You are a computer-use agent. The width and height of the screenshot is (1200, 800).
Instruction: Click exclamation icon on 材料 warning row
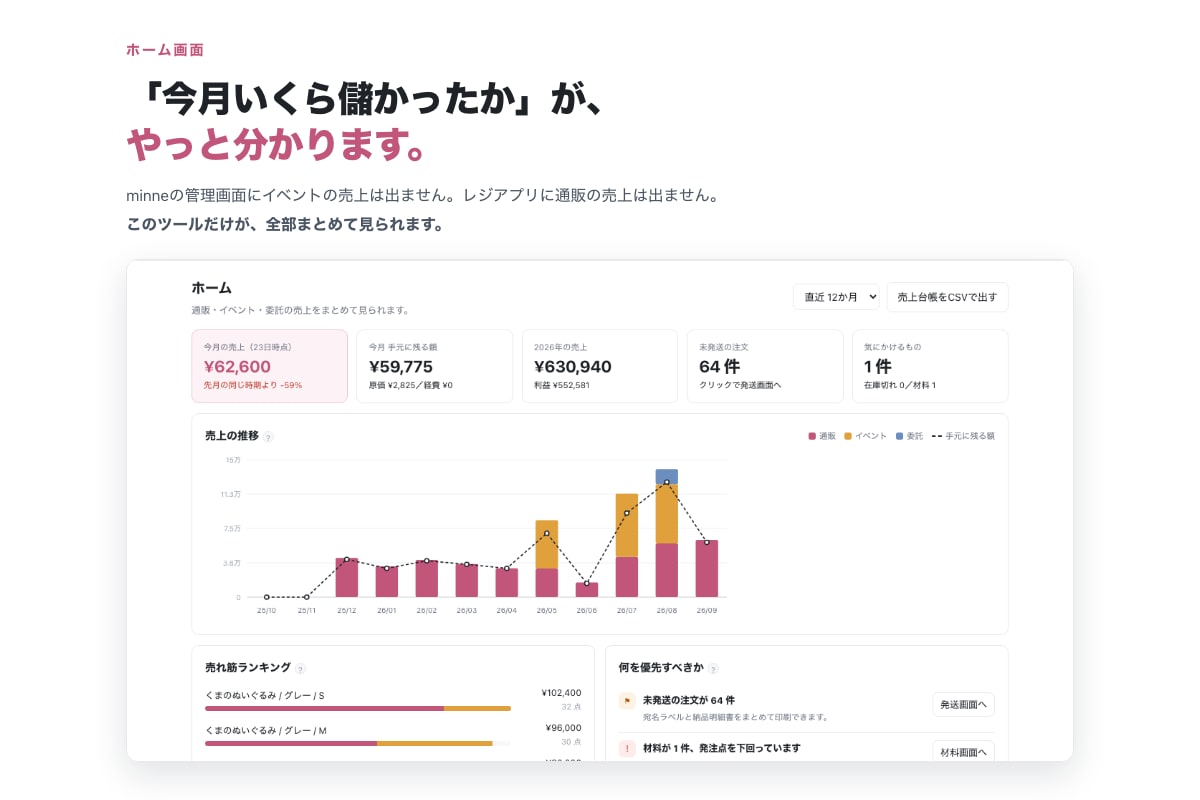(x=627, y=749)
